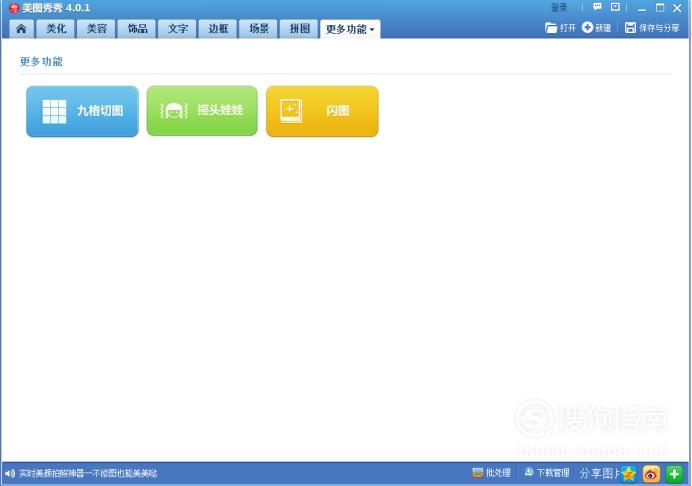Click the speaker announcement icon
The width and height of the screenshot is (692, 486).
coord(9,474)
